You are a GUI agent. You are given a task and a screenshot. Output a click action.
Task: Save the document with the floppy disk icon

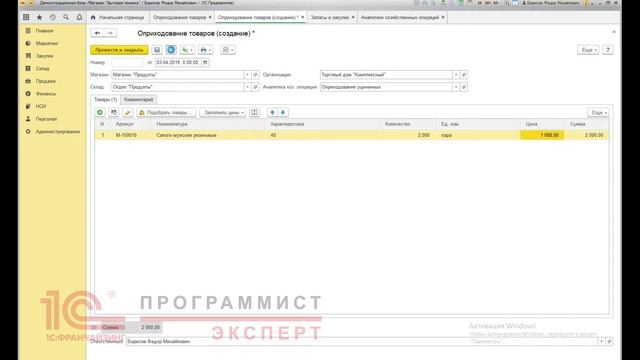tap(157, 50)
